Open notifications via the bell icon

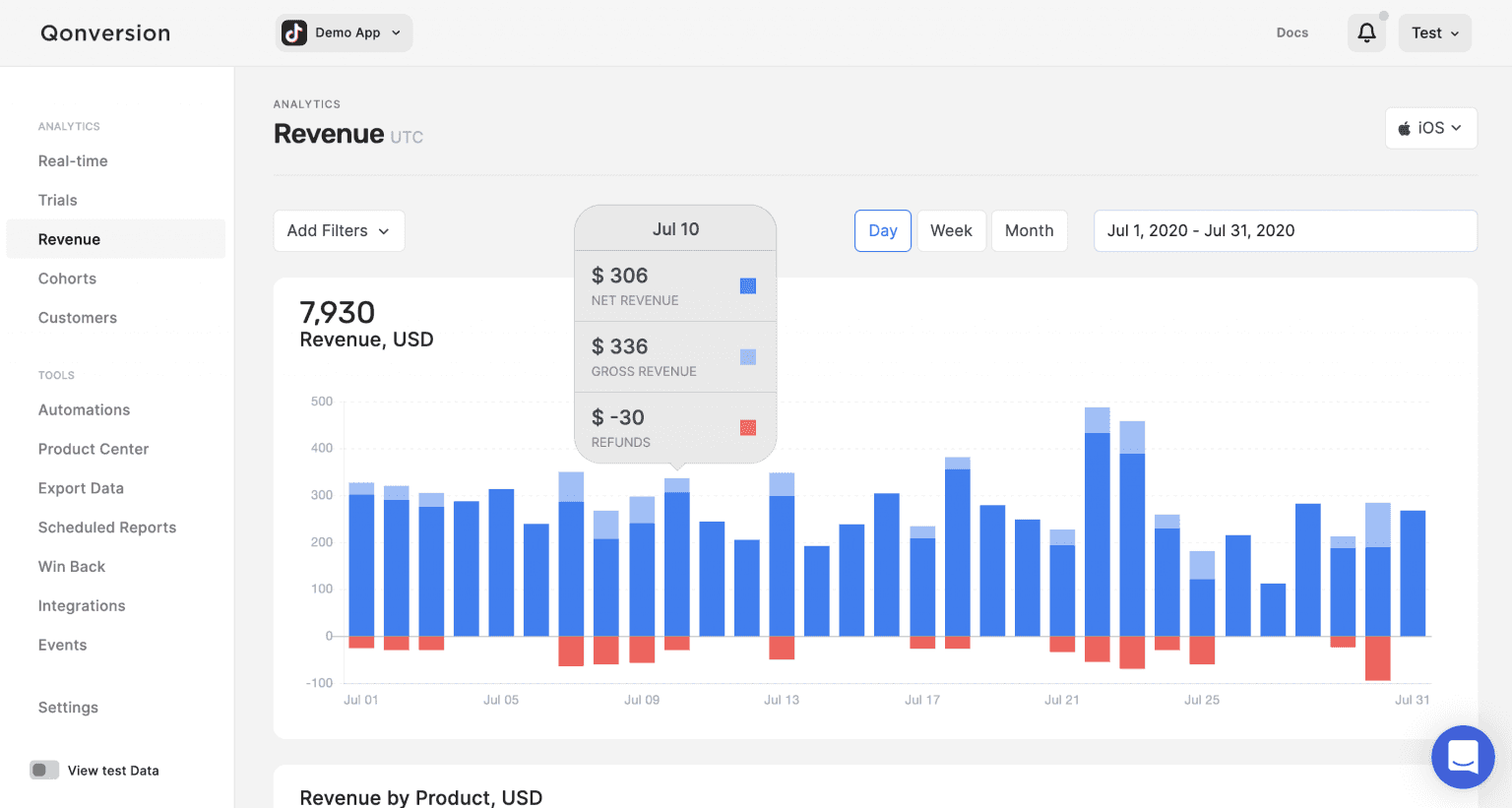tap(1366, 32)
